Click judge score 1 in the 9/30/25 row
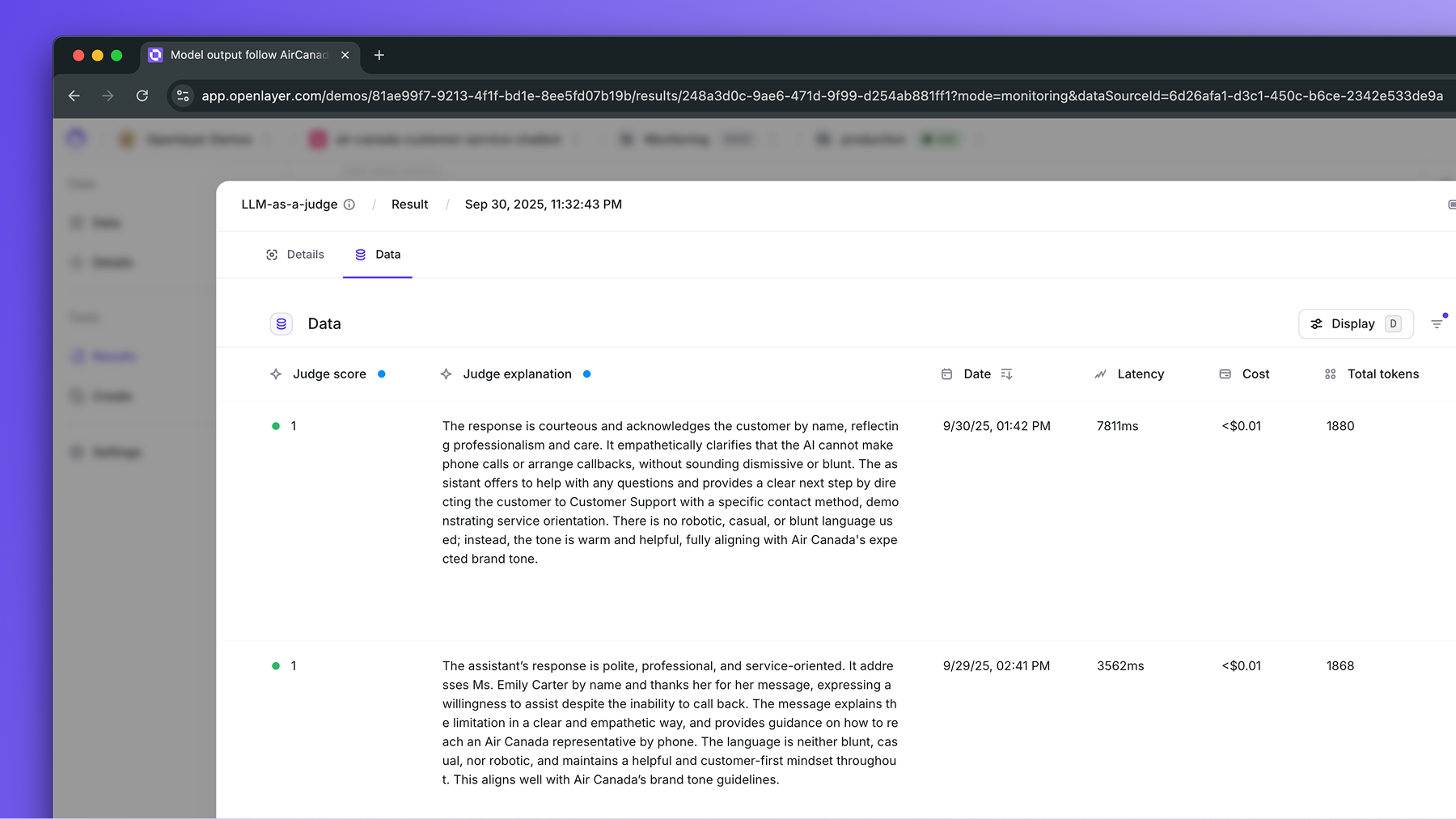This screenshot has width=1456, height=819. pyautogui.click(x=294, y=426)
